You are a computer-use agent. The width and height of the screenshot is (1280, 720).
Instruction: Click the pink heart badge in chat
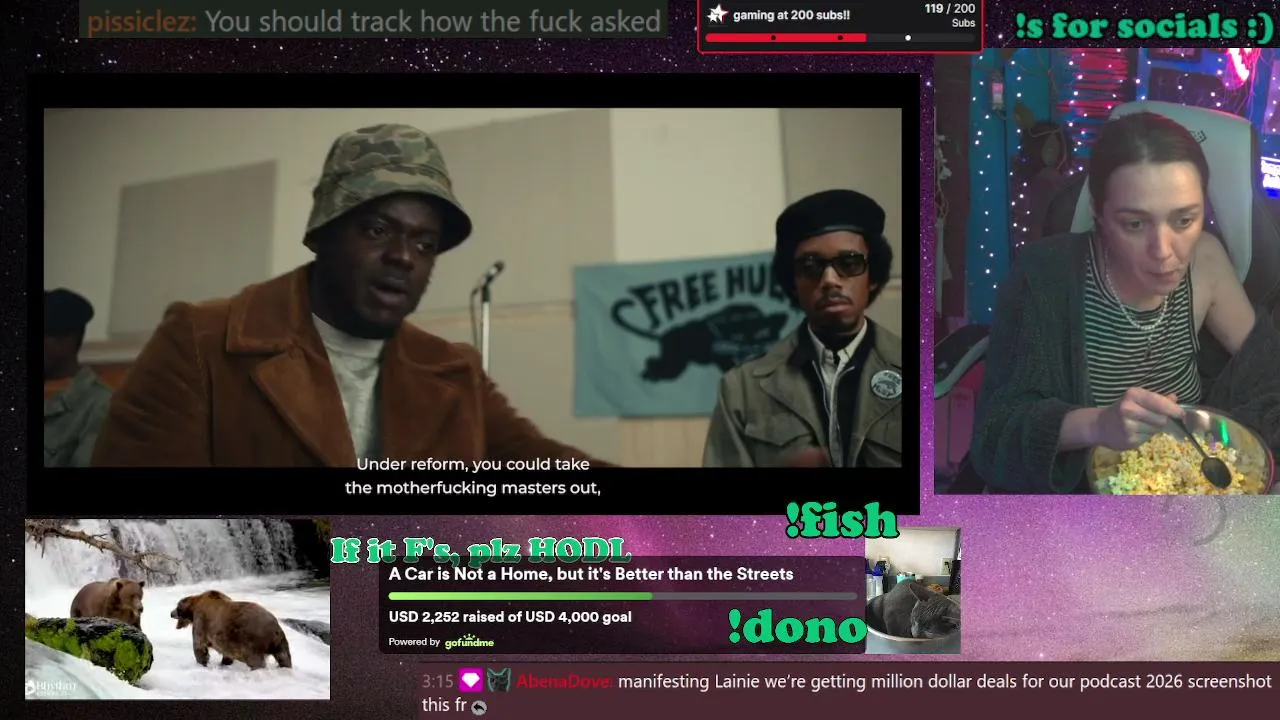471,682
